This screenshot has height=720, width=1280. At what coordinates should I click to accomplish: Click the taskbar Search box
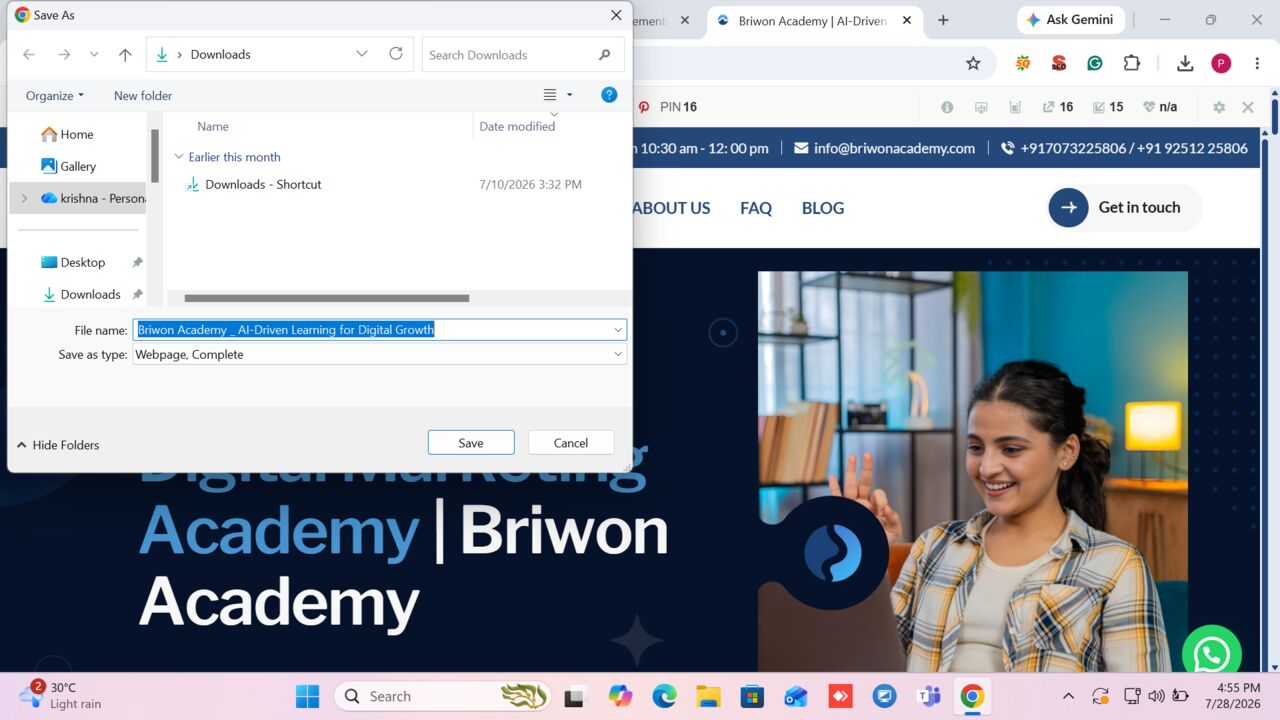click(442, 696)
